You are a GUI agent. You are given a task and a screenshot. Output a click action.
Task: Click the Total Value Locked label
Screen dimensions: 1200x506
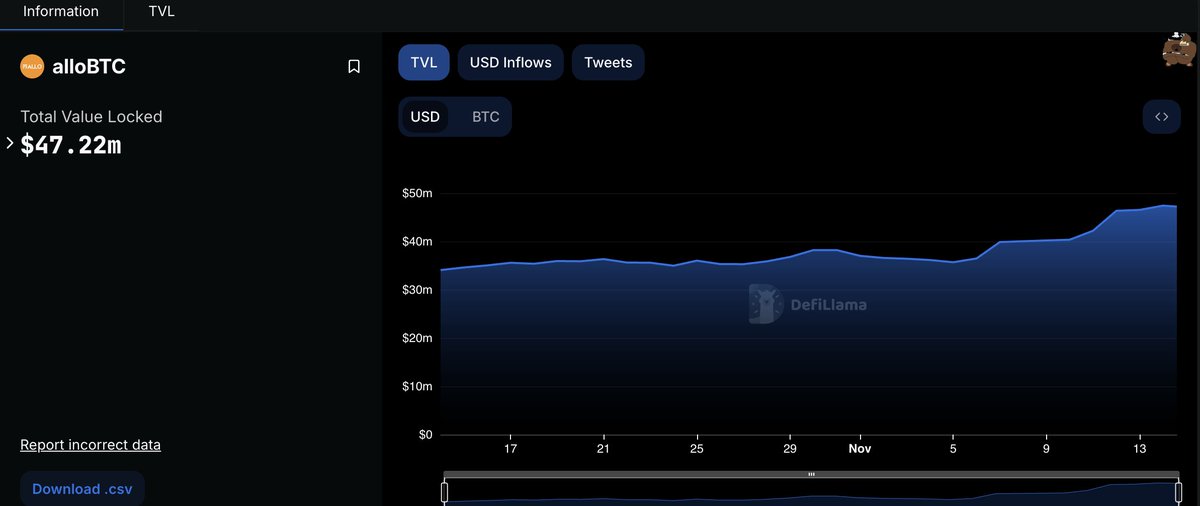[91, 117]
